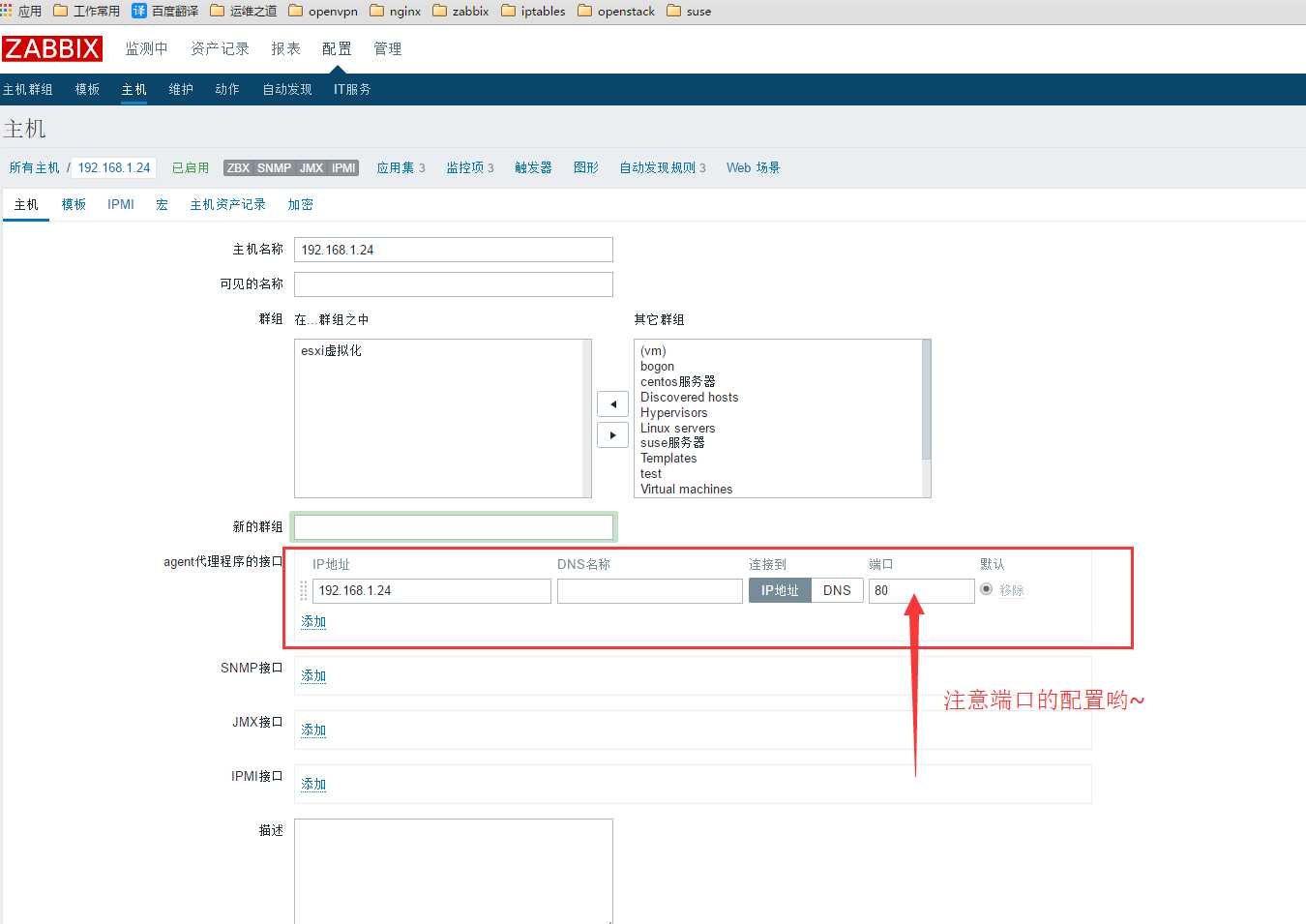1306x924 pixels.
Task: Switch to the 加密 tab
Action: [x=300, y=204]
